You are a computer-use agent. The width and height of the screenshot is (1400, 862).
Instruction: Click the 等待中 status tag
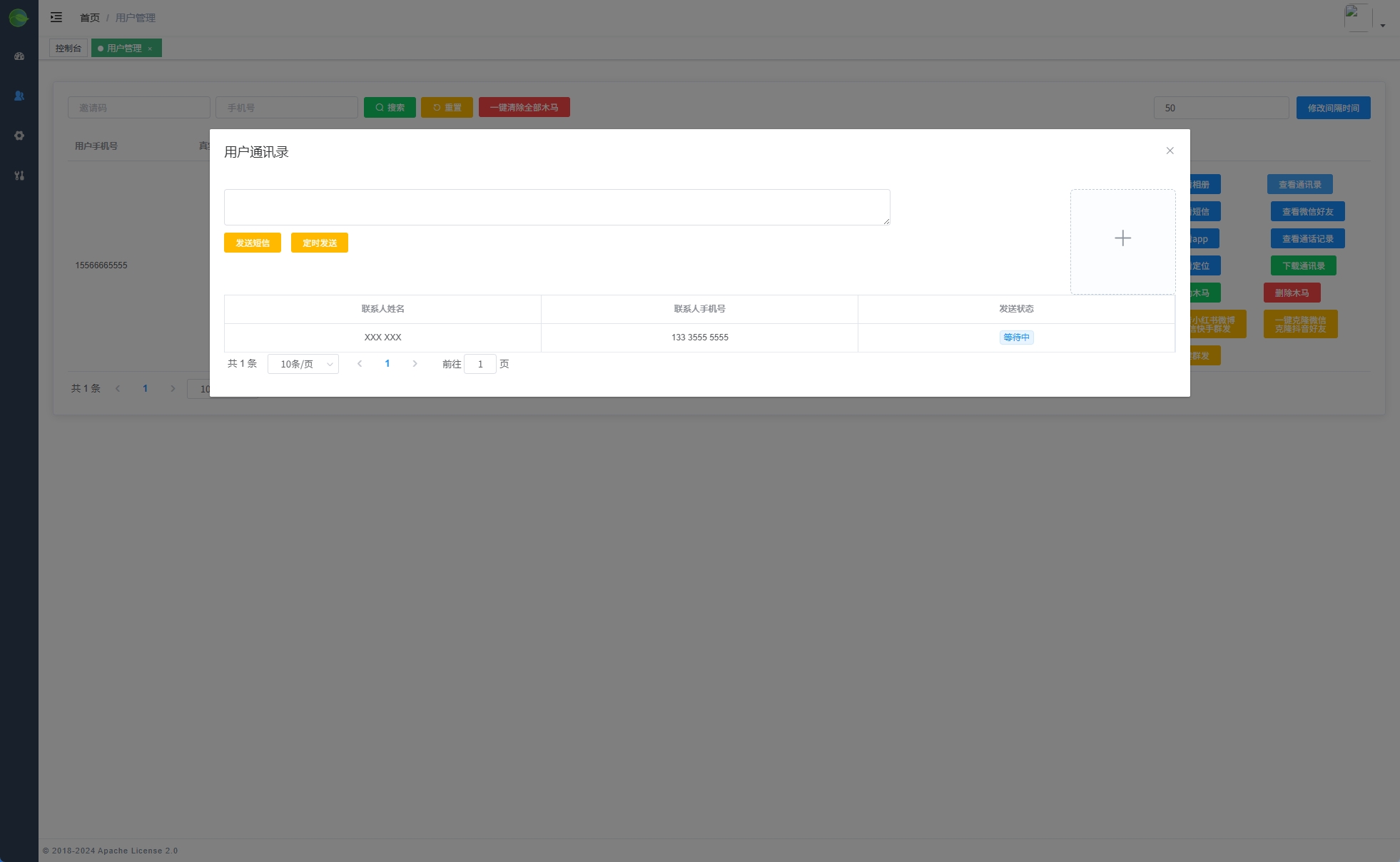click(1016, 338)
